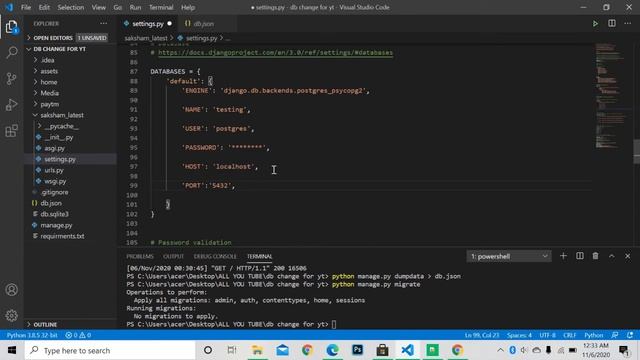Switch to the Output panel tab
This screenshot has width=640, height=360.
click(173, 256)
